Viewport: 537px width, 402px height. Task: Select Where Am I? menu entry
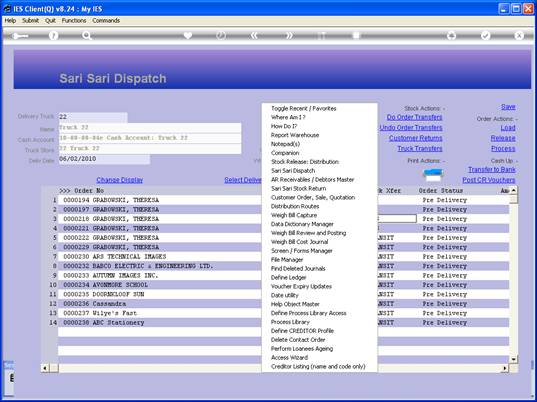point(288,117)
